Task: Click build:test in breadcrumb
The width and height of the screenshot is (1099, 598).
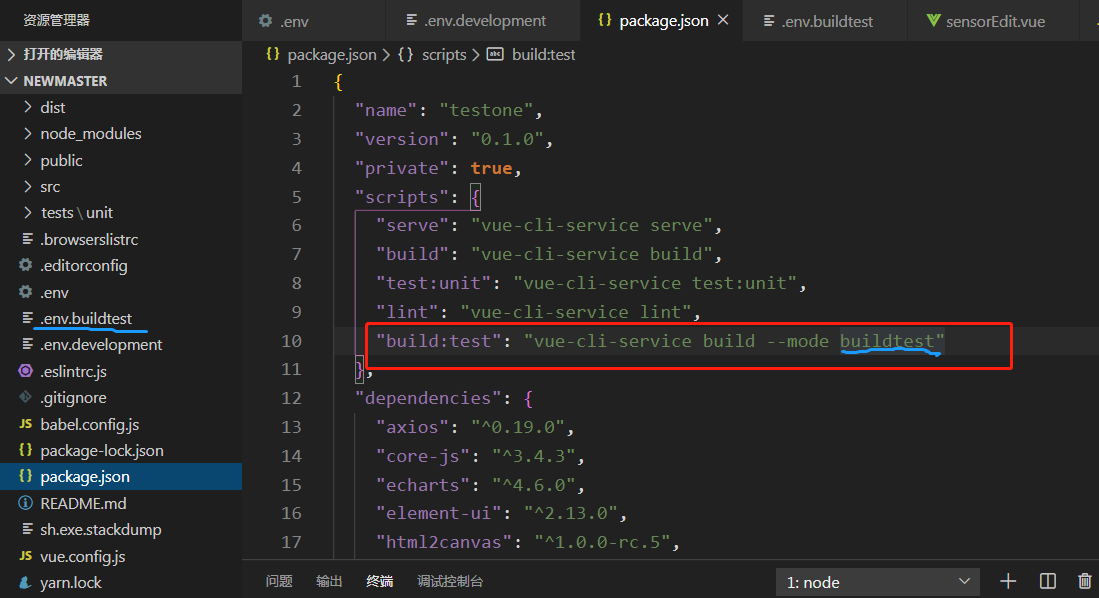Action: [543, 55]
